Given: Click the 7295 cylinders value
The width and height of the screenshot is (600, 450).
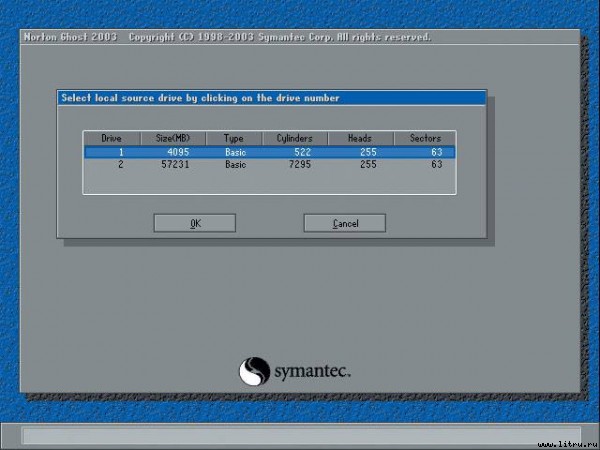Looking at the screenshot, I should (x=300, y=165).
